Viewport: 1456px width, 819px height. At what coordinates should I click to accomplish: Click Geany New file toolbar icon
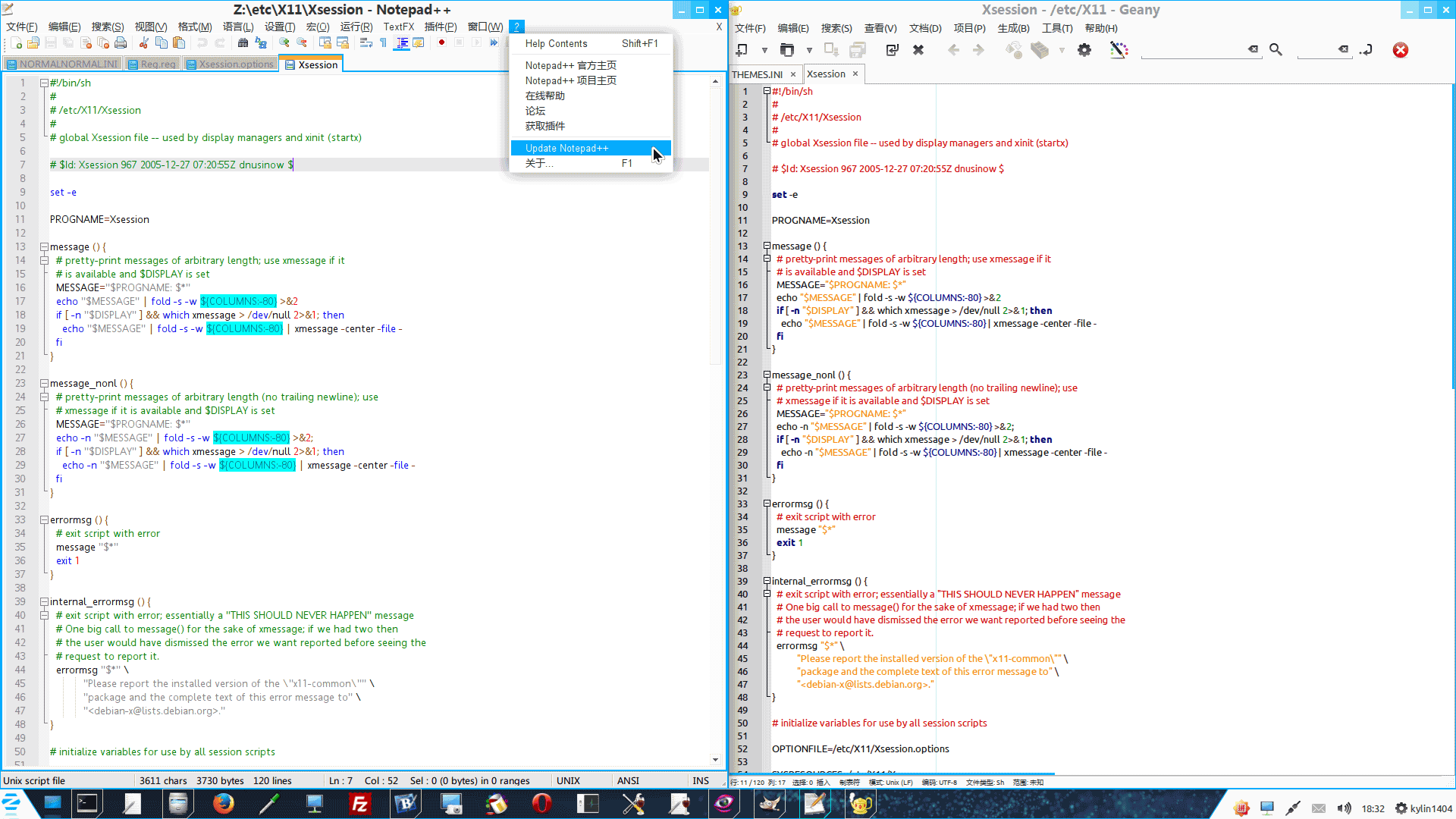point(742,50)
